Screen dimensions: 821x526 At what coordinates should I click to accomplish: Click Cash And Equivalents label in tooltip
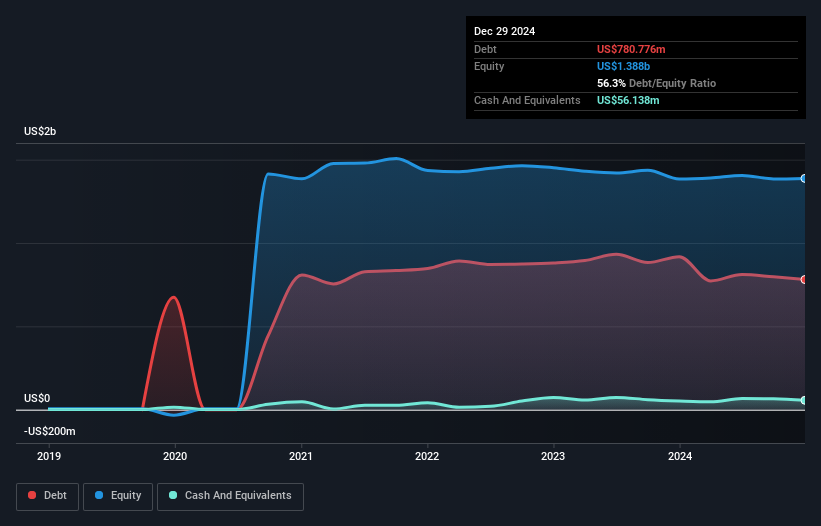pyautogui.click(x=527, y=100)
